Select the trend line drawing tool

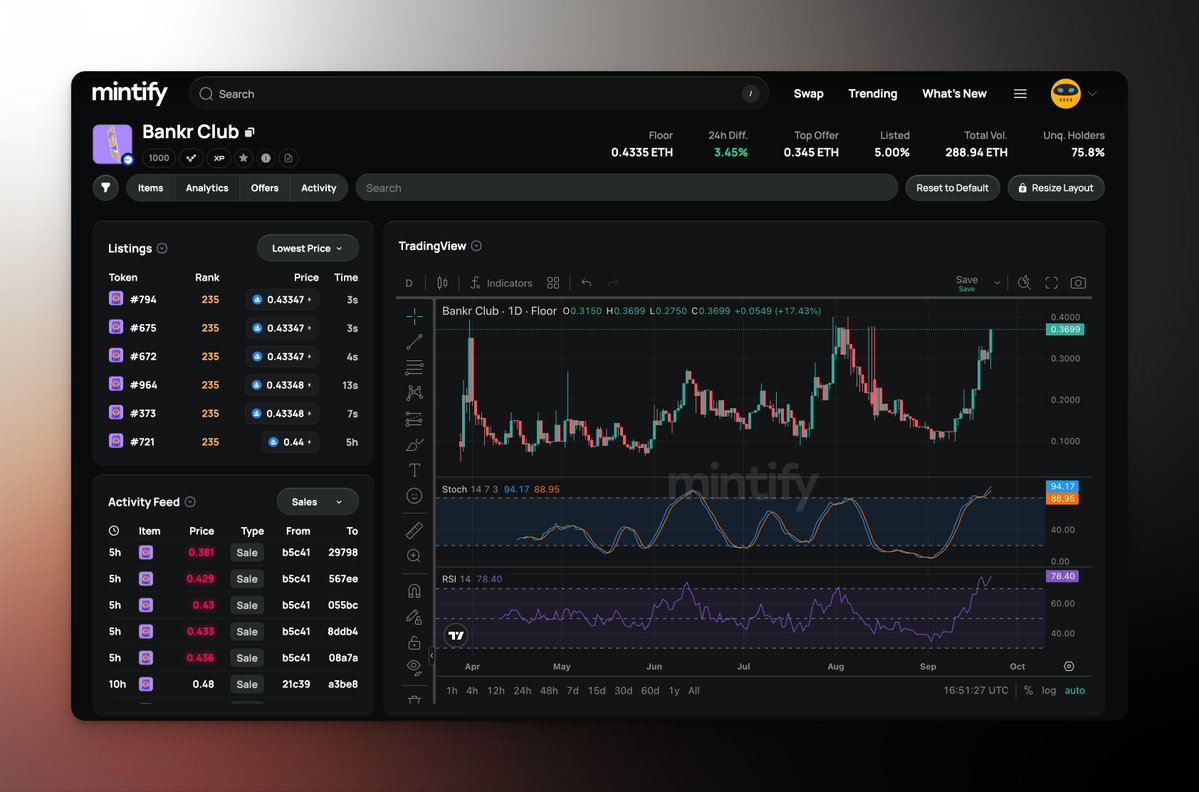414,341
